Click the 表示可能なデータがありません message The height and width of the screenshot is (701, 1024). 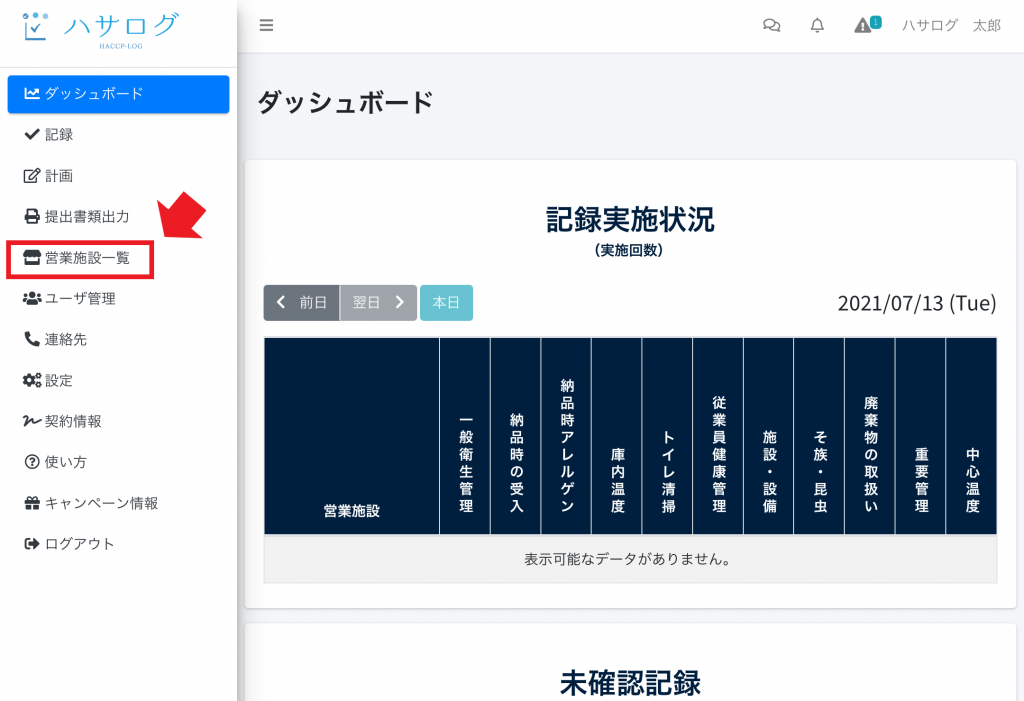628,559
